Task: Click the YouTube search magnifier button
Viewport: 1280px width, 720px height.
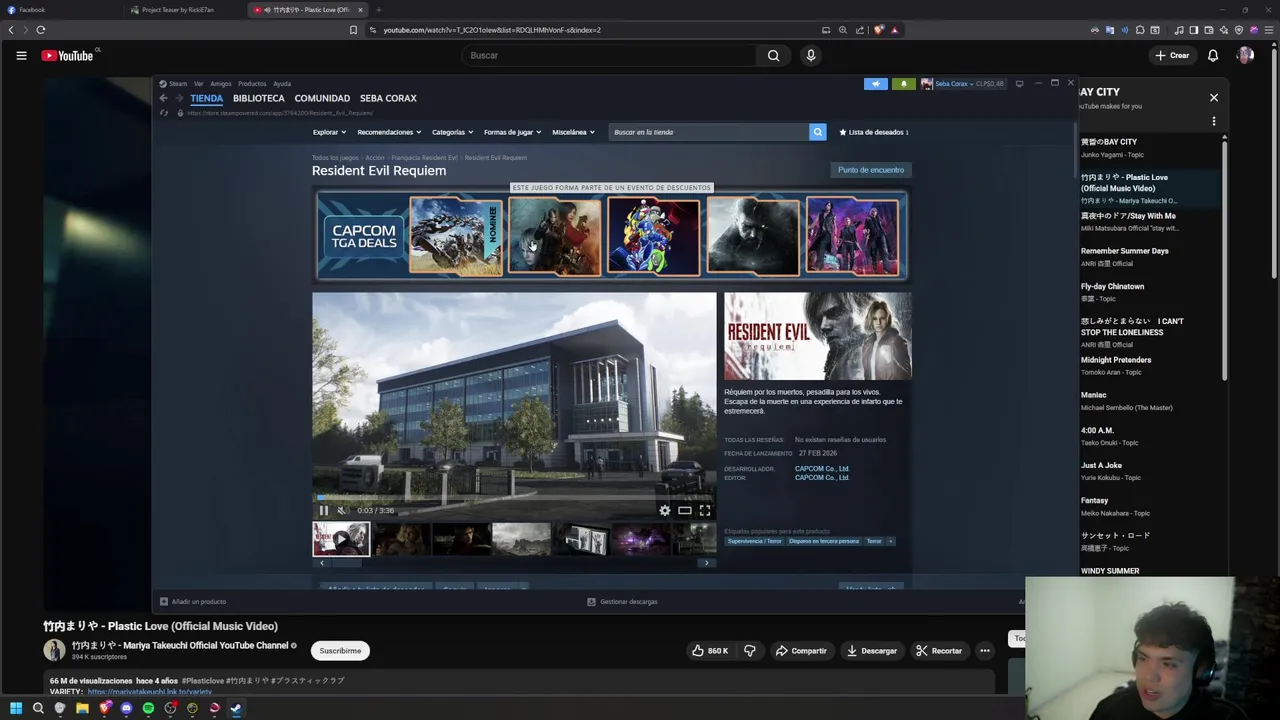Action: (x=773, y=56)
